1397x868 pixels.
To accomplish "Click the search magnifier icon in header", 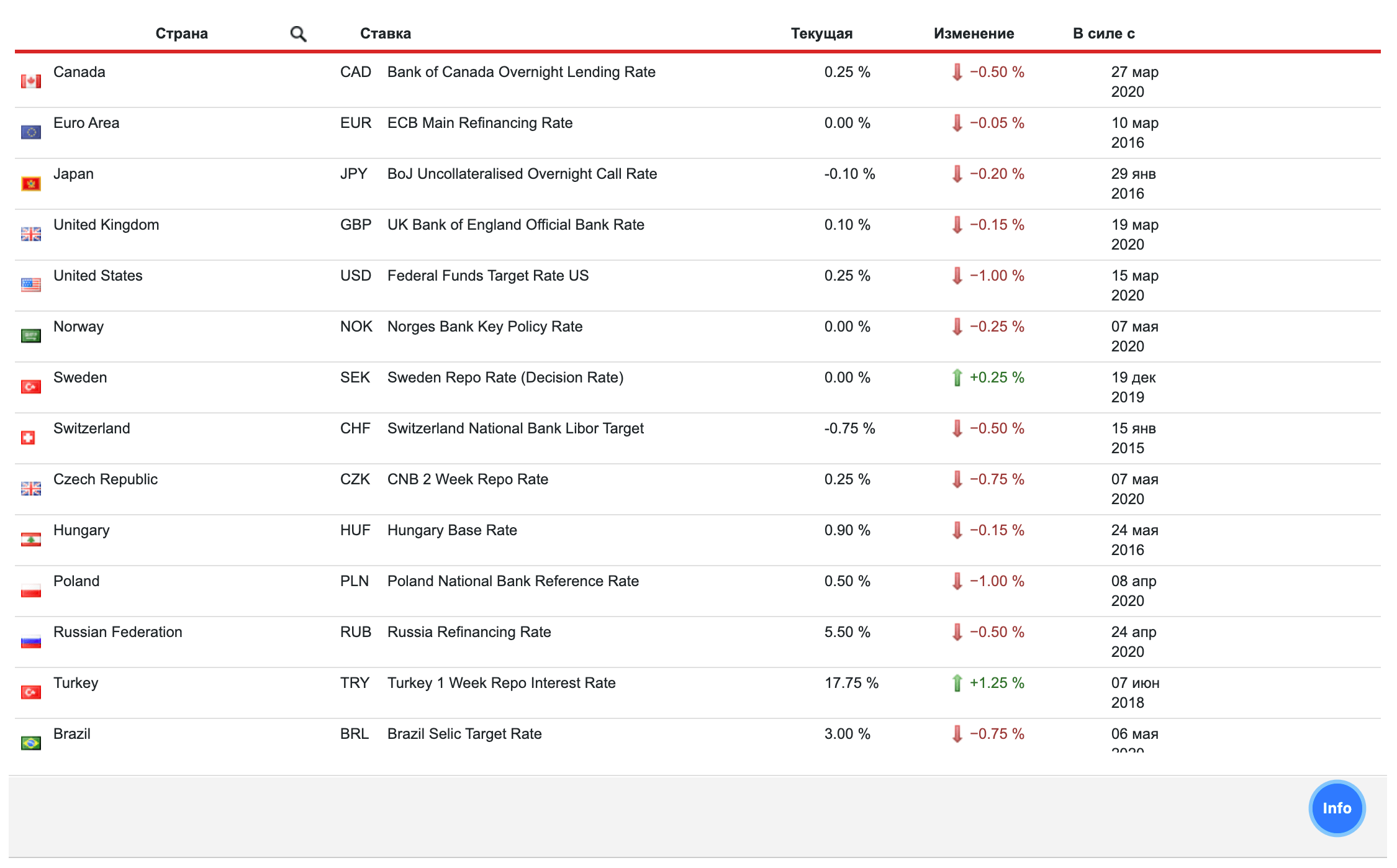I will (x=298, y=34).
